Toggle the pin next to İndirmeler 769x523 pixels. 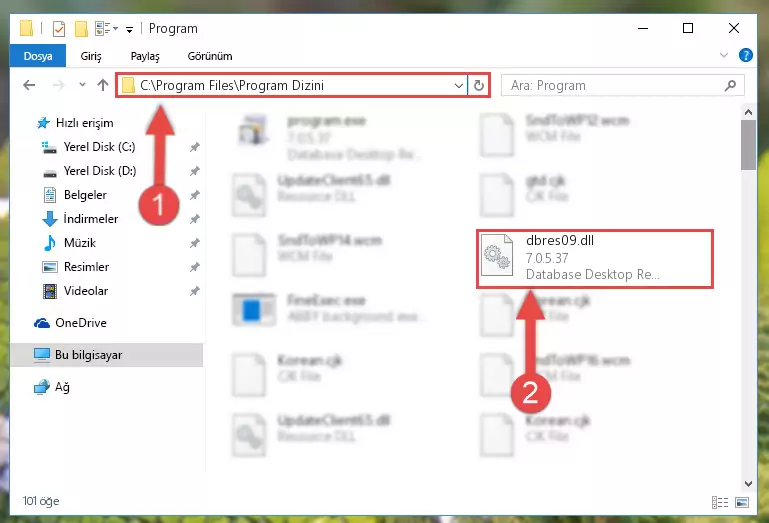coord(195,219)
